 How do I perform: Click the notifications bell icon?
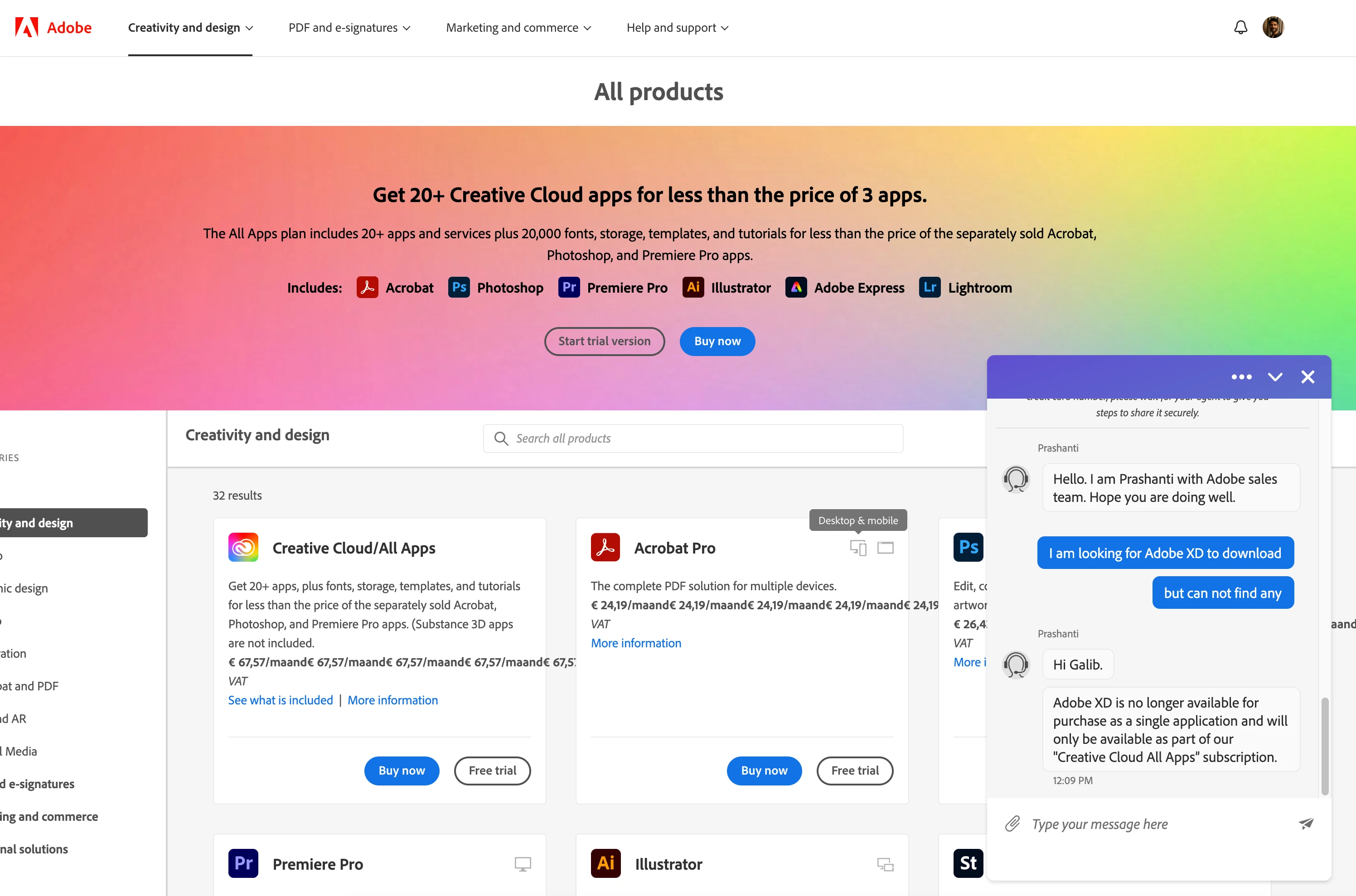pyautogui.click(x=1240, y=28)
